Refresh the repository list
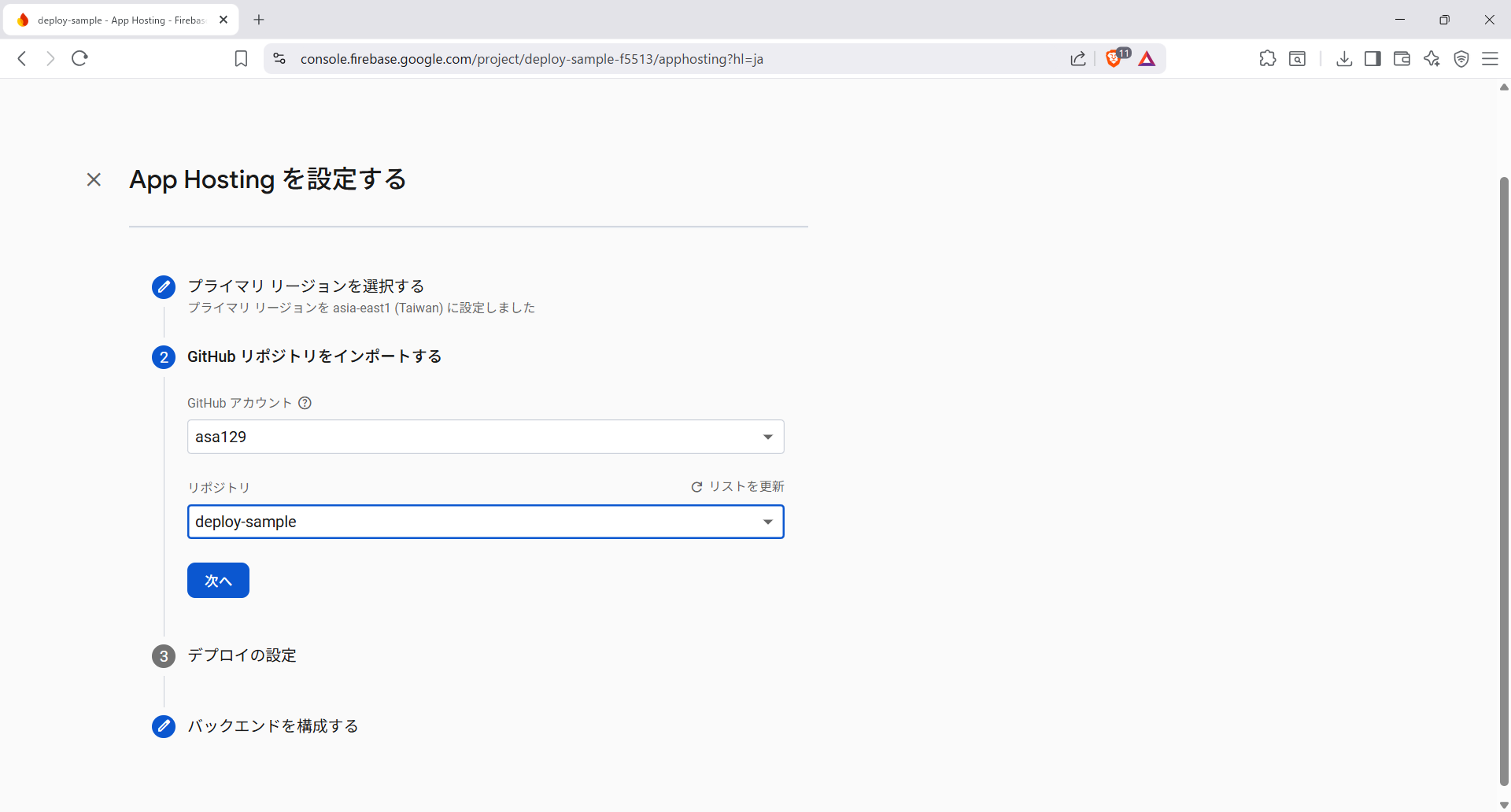This screenshot has width=1511, height=812. point(737,486)
